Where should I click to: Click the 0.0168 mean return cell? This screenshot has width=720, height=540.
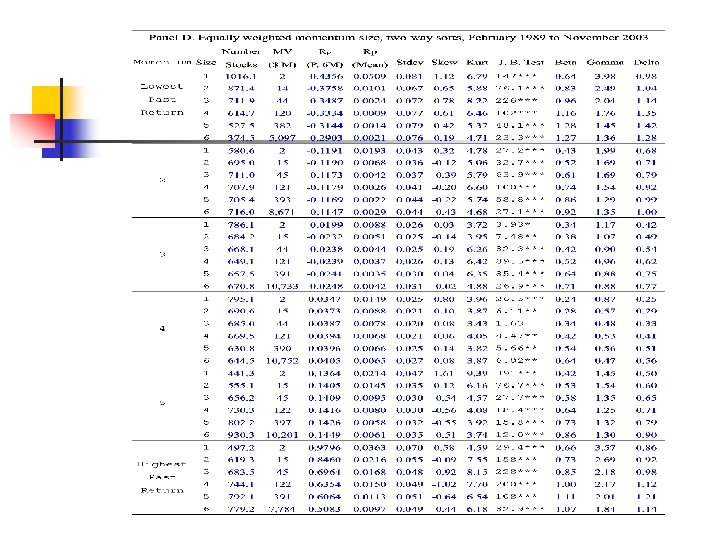[x=370, y=472]
